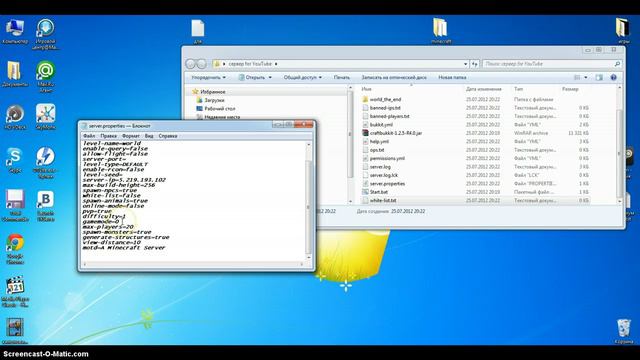The image size is (640, 360).
Task: Select the server.log file
Action: pyautogui.click(x=380, y=167)
